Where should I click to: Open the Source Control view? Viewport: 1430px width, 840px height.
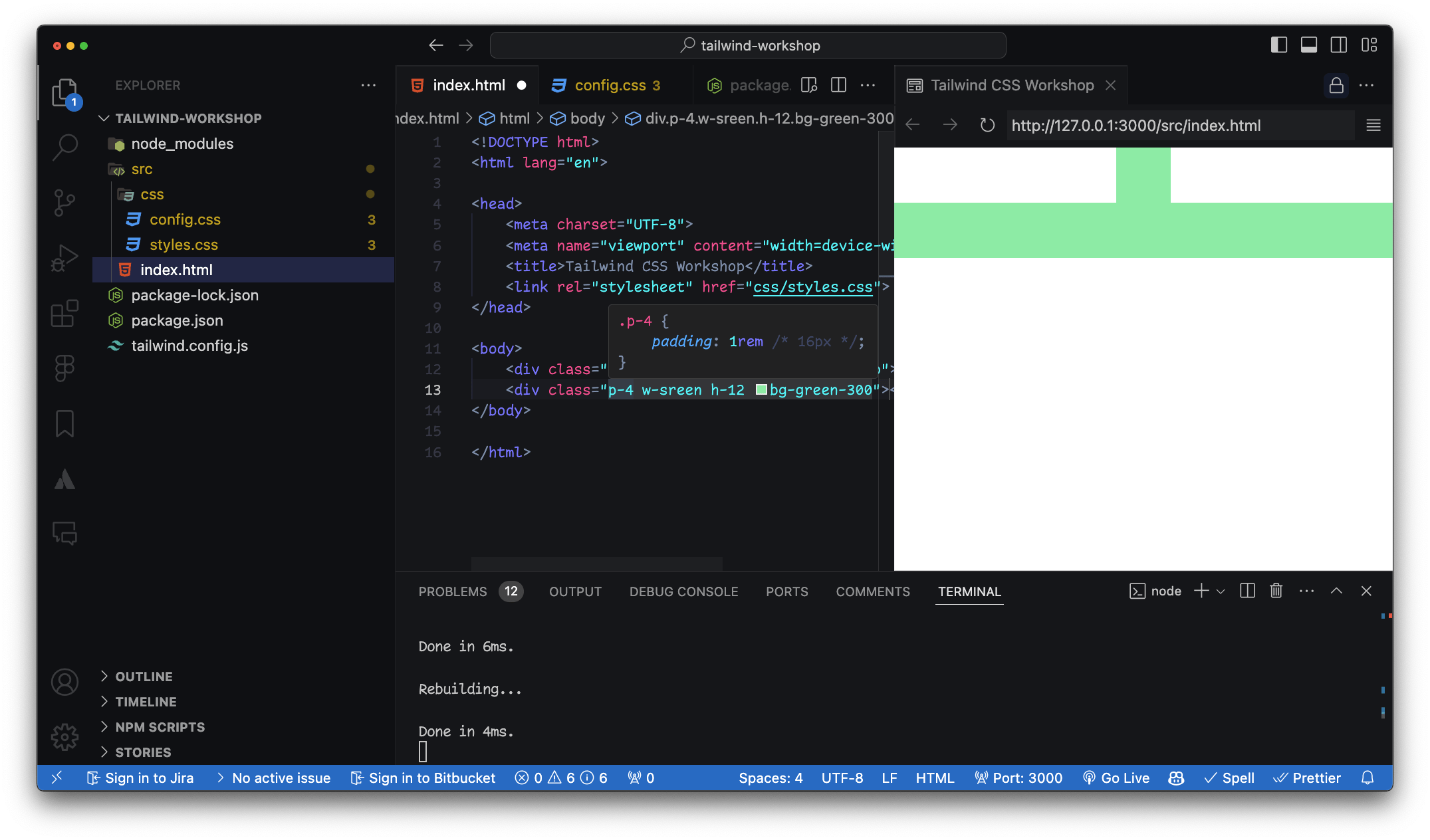click(64, 202)
